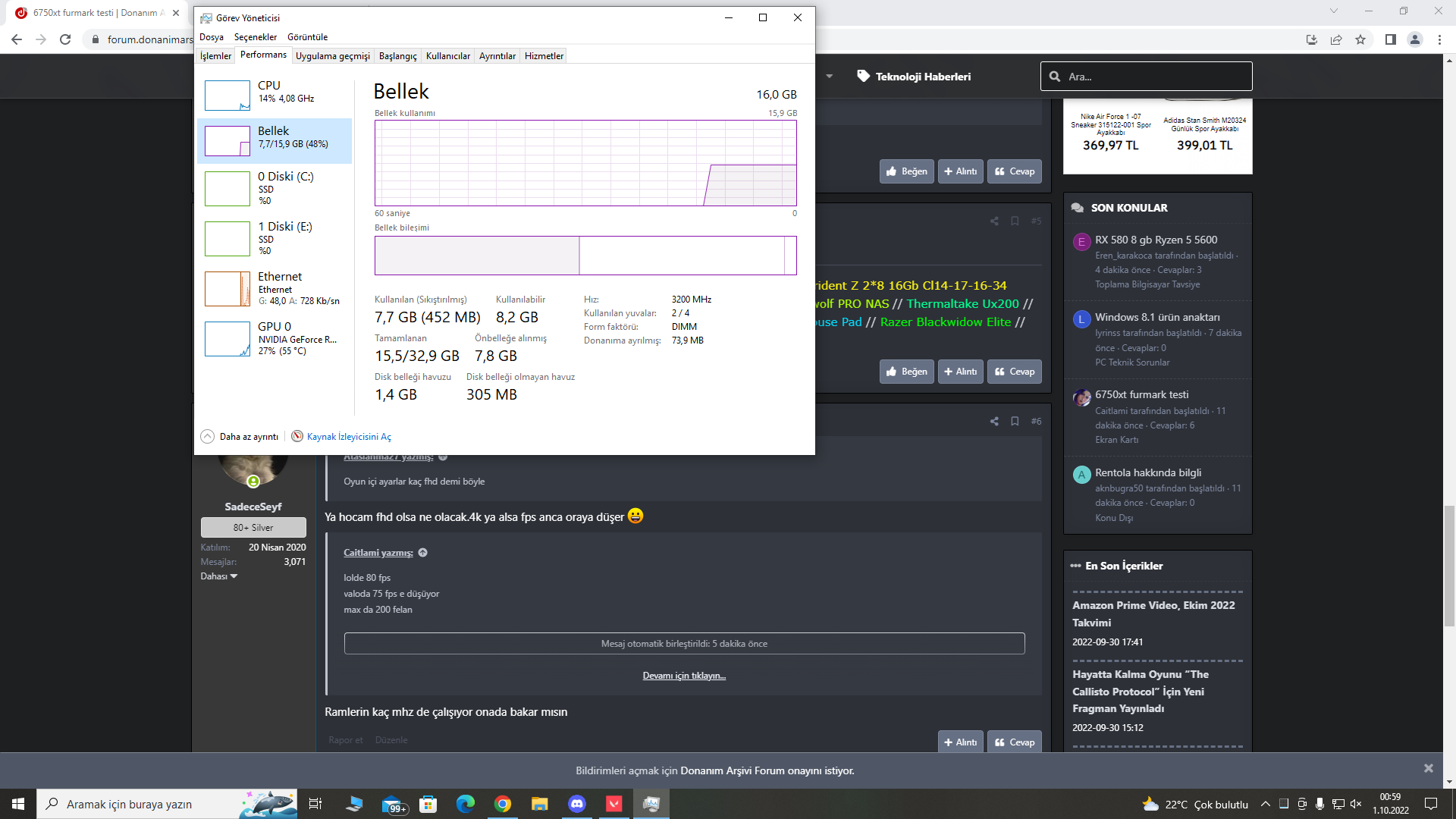Select GPU 0 NVIDIA GeForce entry
1456x819 pixels.
click(275, 338)
